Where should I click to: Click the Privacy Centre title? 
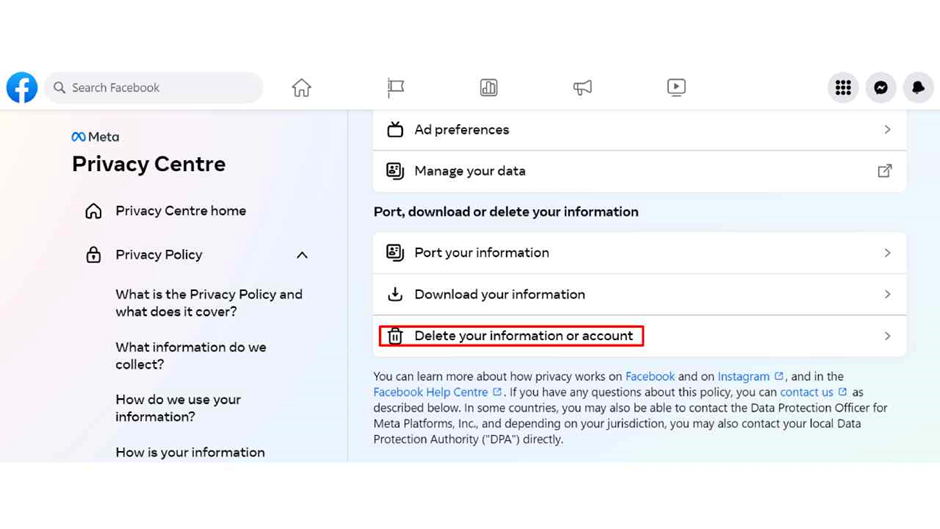click(149, 164)
